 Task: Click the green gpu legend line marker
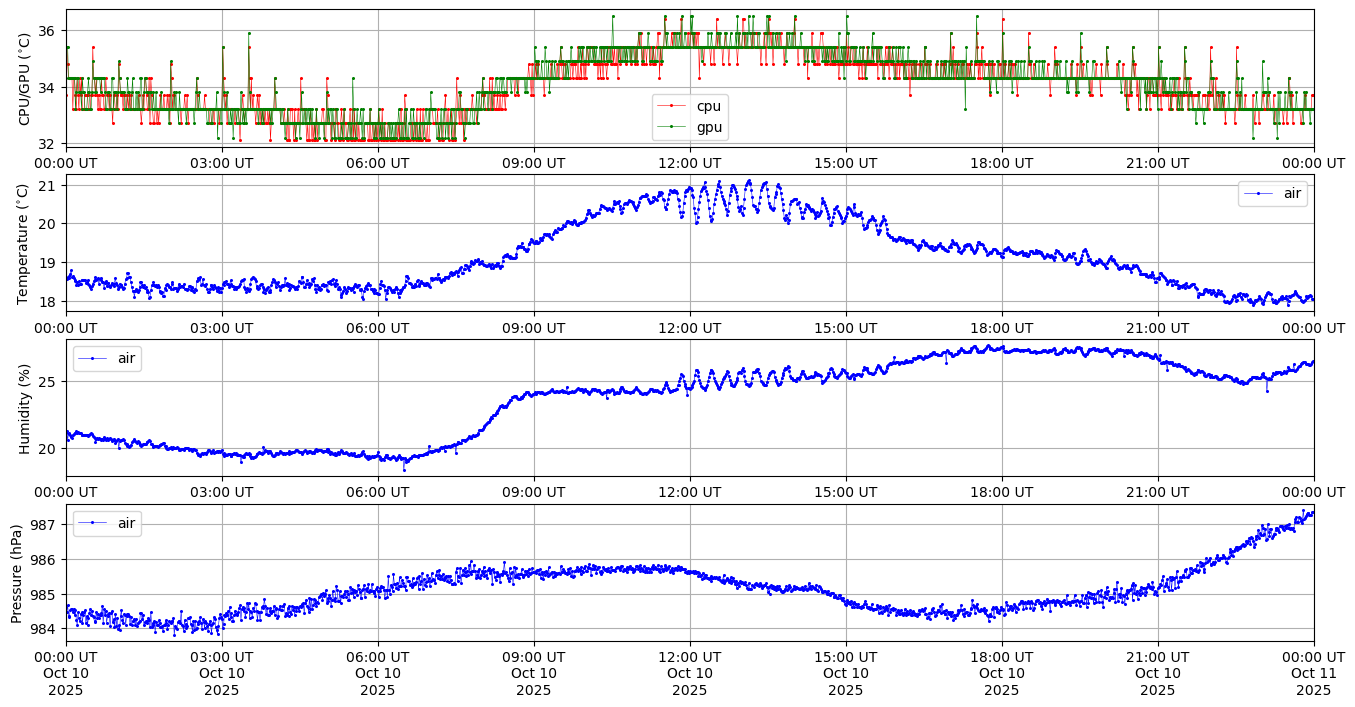[x=672, y=127]
